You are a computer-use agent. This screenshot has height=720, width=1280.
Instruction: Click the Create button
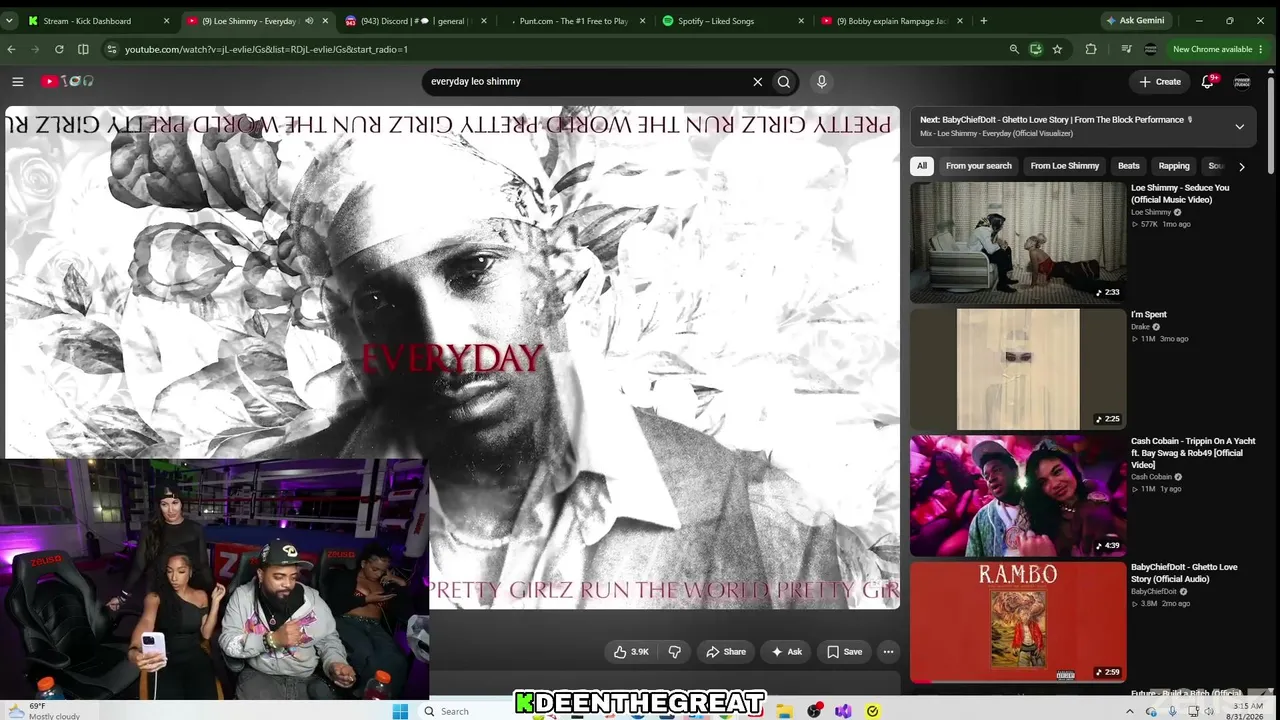click(x=1160, y=82)
